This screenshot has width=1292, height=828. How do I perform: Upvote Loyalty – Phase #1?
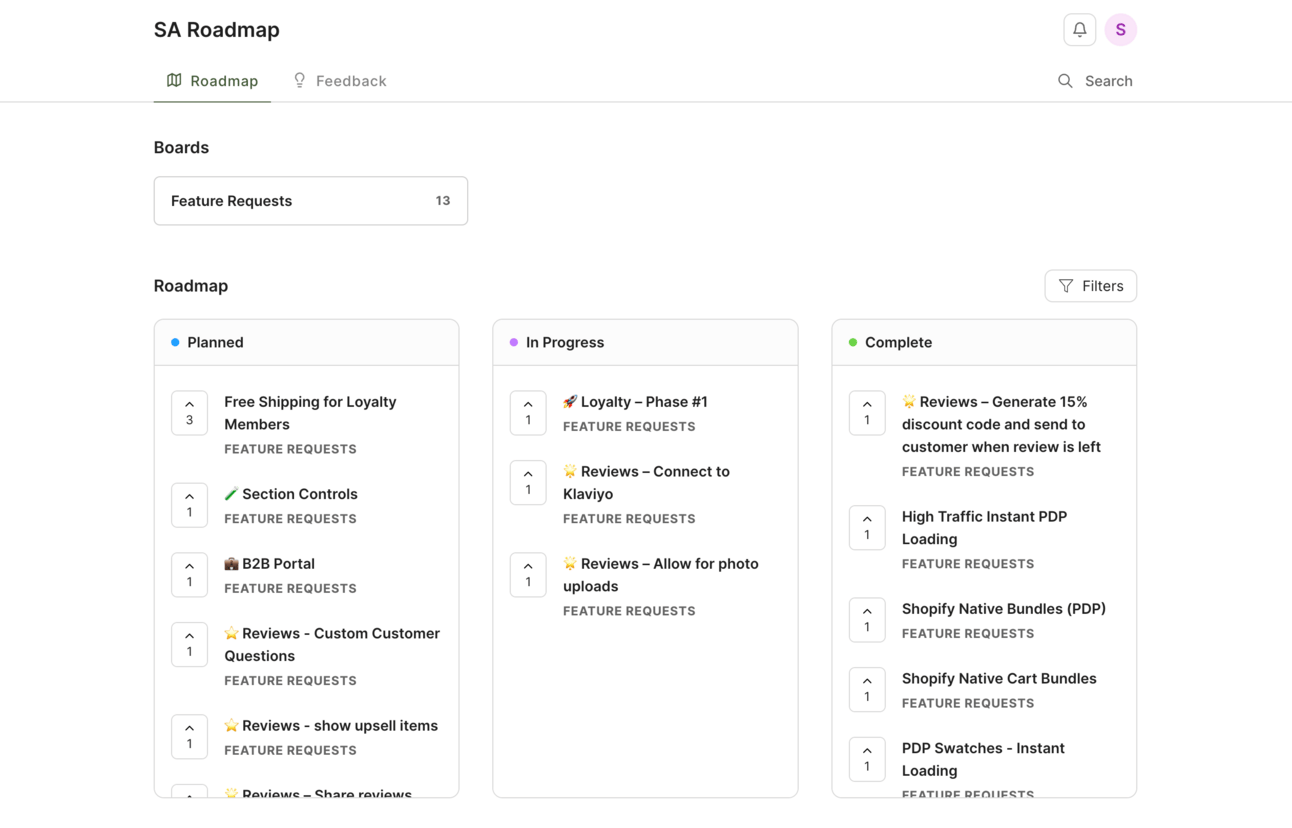point(528,413)
